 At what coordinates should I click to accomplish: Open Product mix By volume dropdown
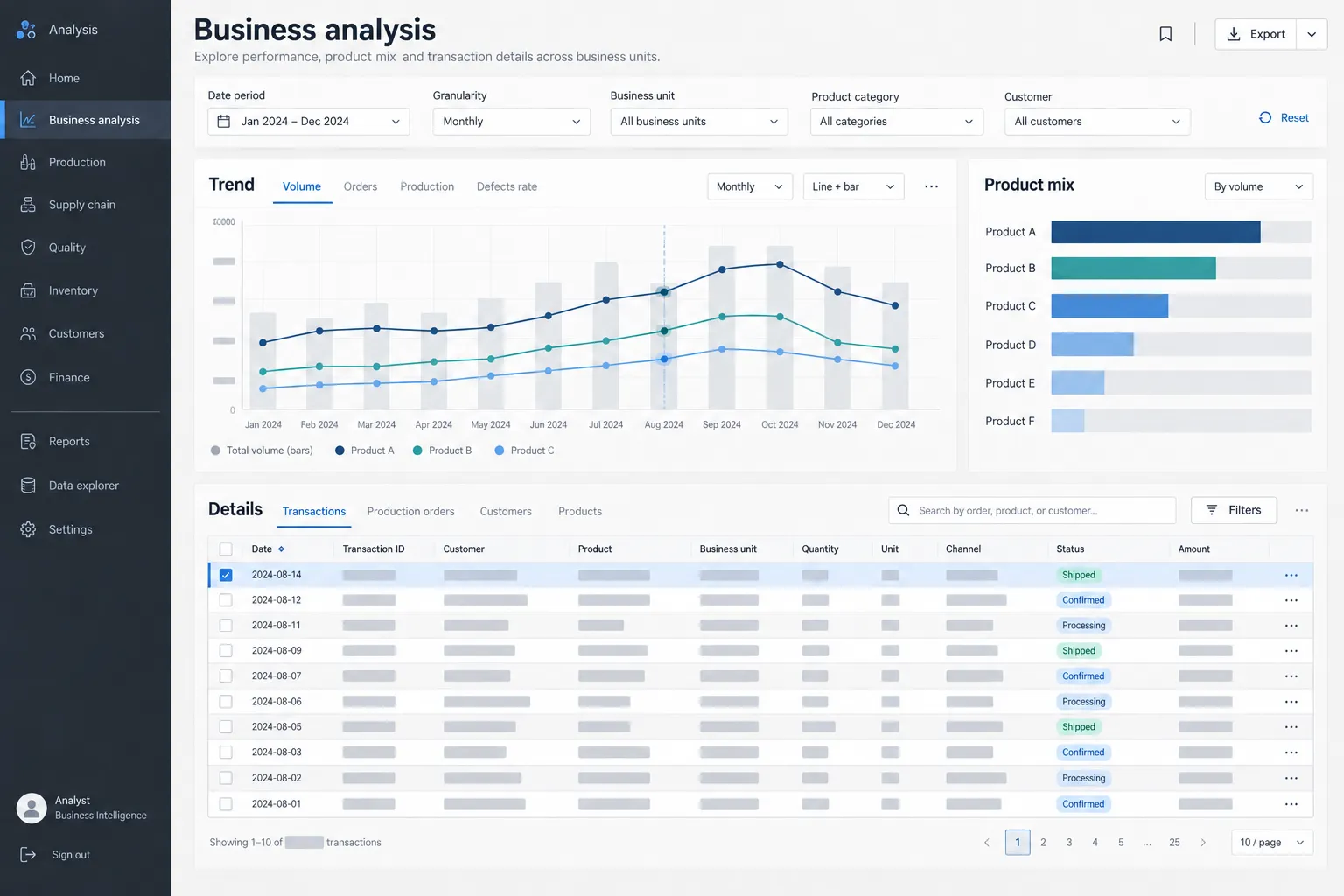point(1258,186)
